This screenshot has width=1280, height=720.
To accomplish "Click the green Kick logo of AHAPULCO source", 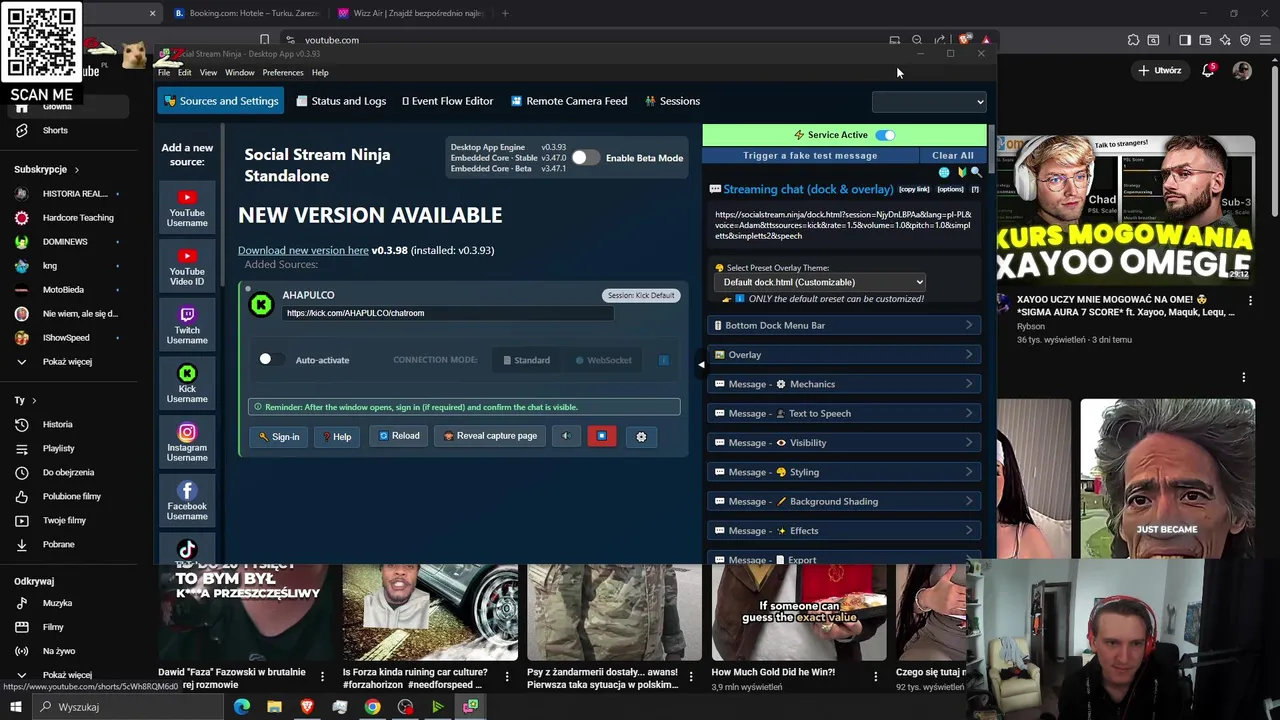I will tap(261, 305).
